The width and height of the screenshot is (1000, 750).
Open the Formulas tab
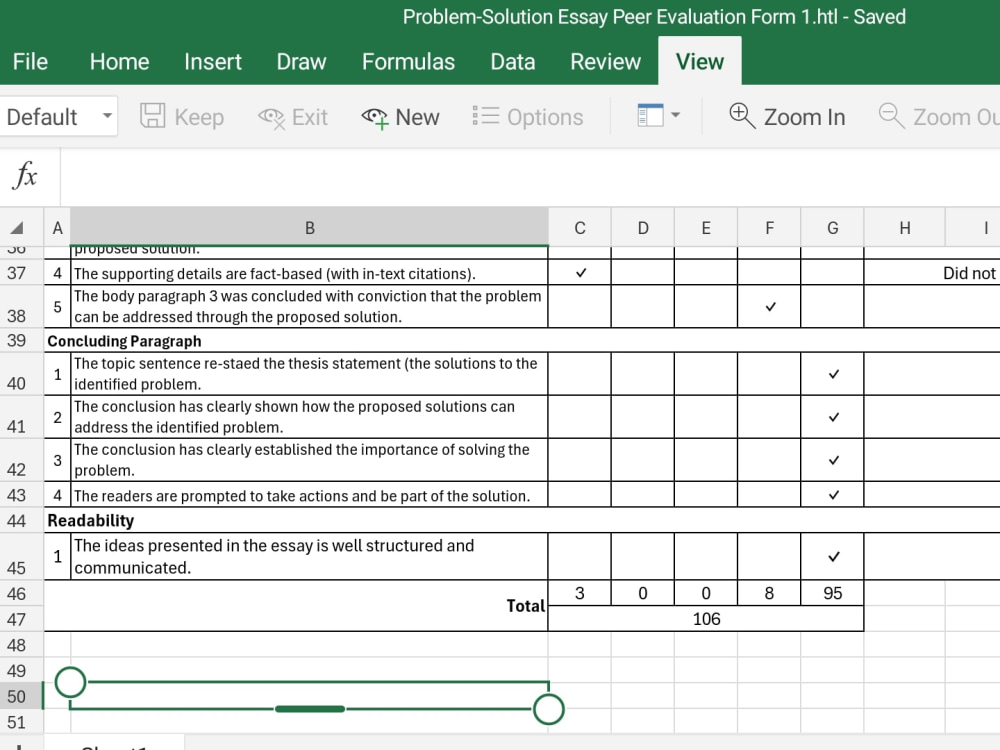pyautogui.click(x=408, y=62)
